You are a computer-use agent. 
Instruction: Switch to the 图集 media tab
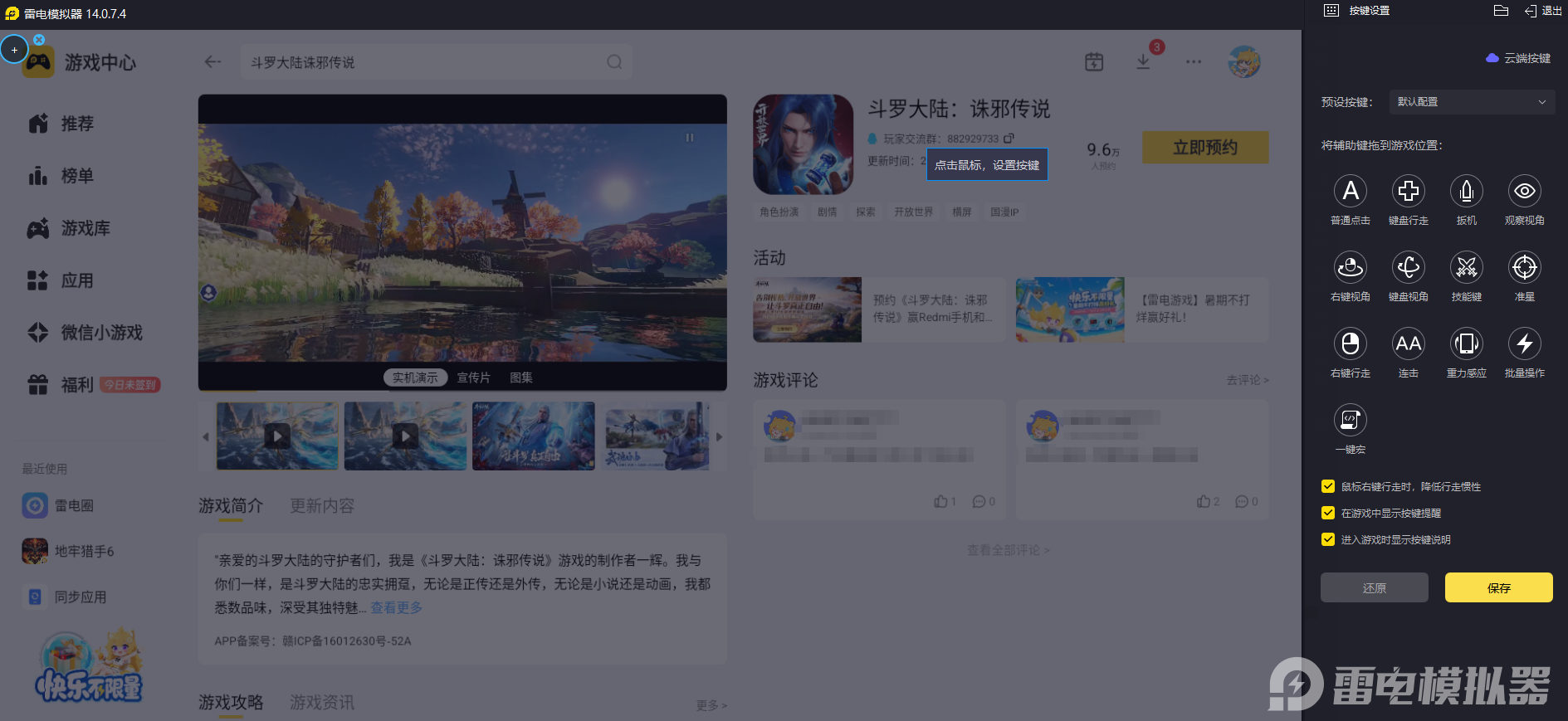pyautogui.click(x=521, y=378)
